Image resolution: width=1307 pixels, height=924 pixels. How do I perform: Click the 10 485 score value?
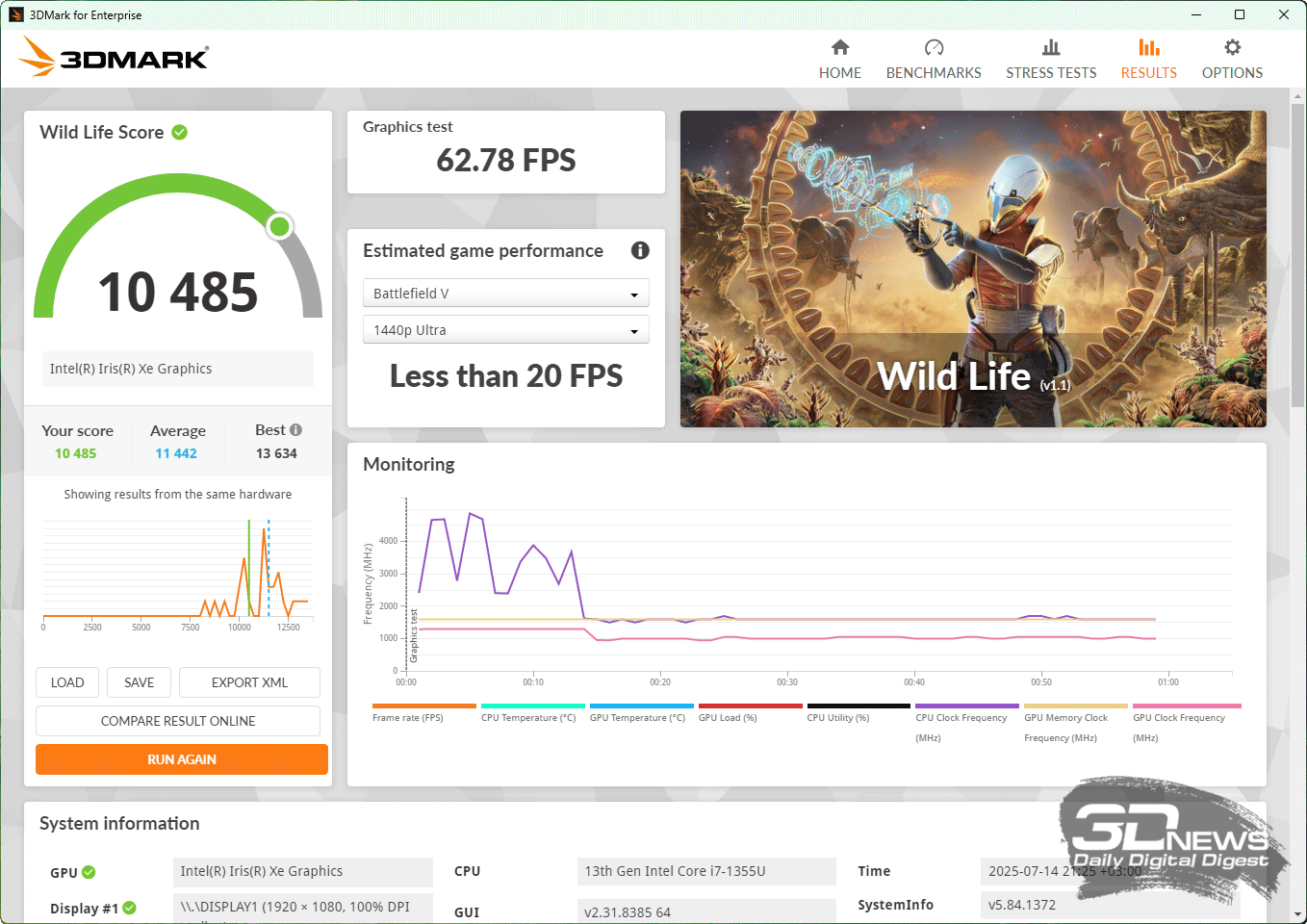tap(178, 292)
